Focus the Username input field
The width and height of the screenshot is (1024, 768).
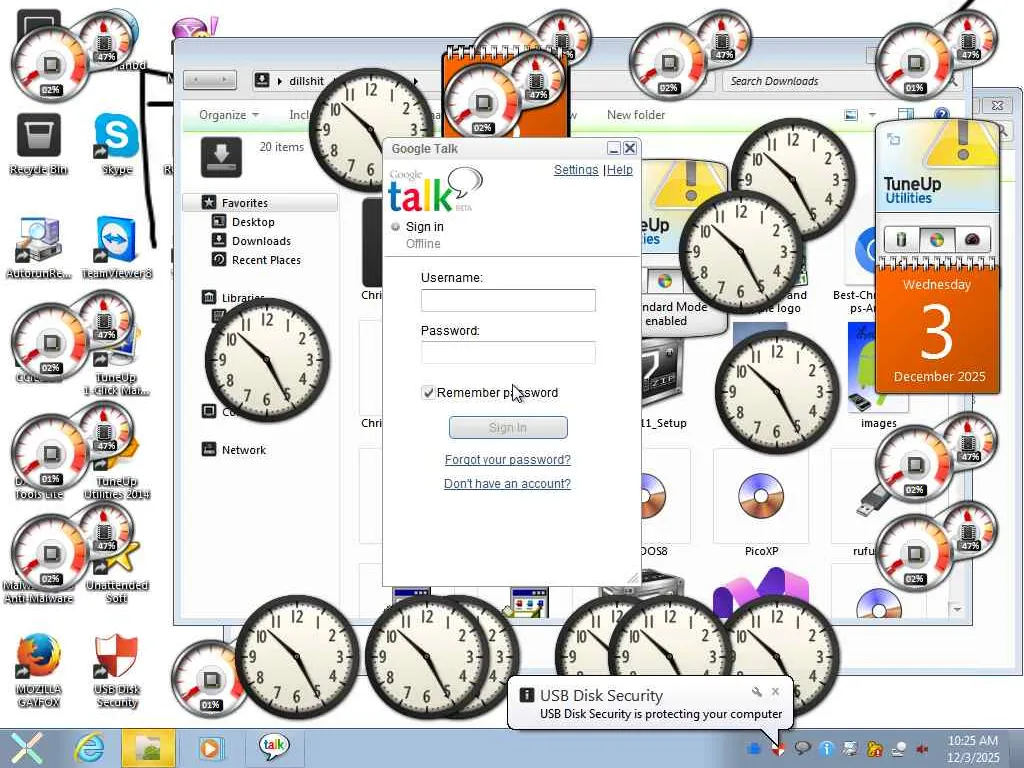[x=508, y=300]
